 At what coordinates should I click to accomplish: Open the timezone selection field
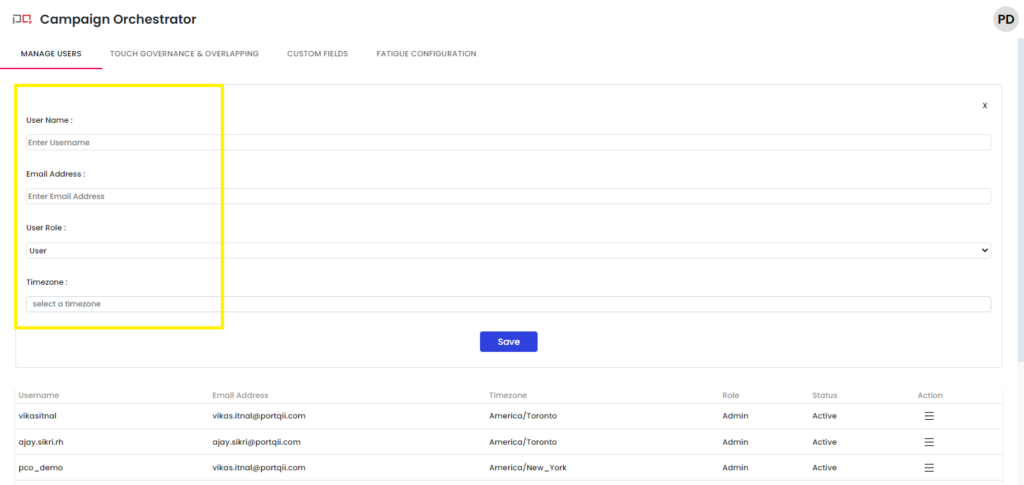coord(508,304)
